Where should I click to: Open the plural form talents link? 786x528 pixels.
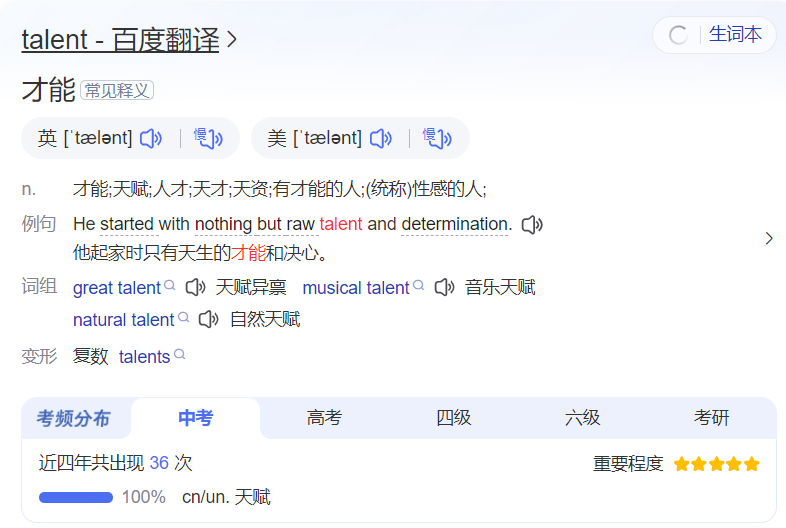(144, 357)
